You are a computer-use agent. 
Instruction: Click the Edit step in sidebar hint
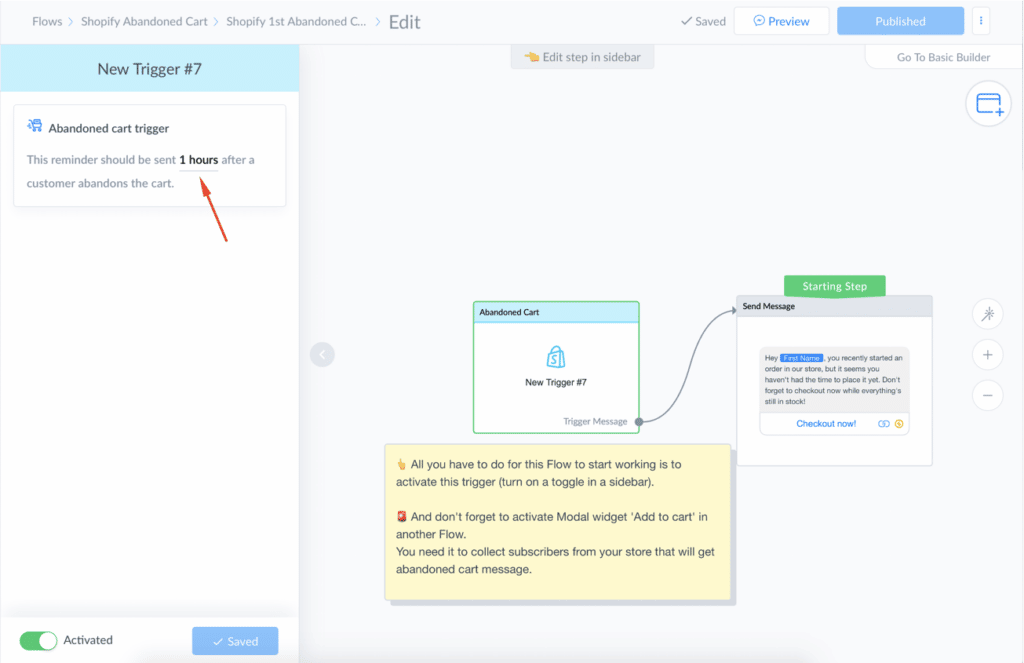(583, 57)
